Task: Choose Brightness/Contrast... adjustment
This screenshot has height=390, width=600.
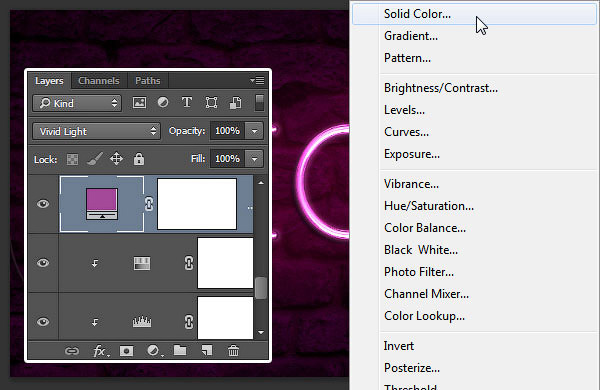Action: pos(474,88)
